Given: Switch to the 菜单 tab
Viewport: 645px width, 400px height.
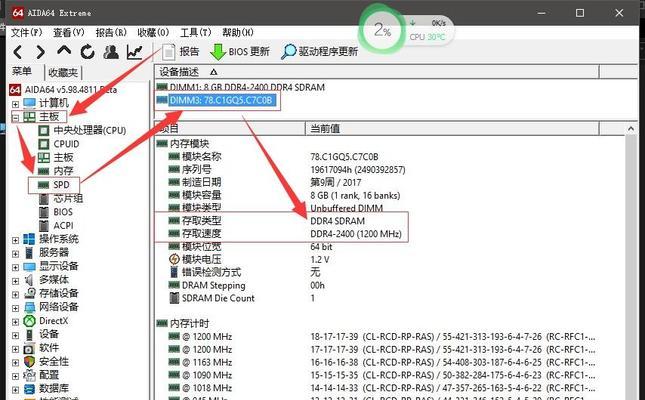Looking at the screenshot, I should (22, 72).
